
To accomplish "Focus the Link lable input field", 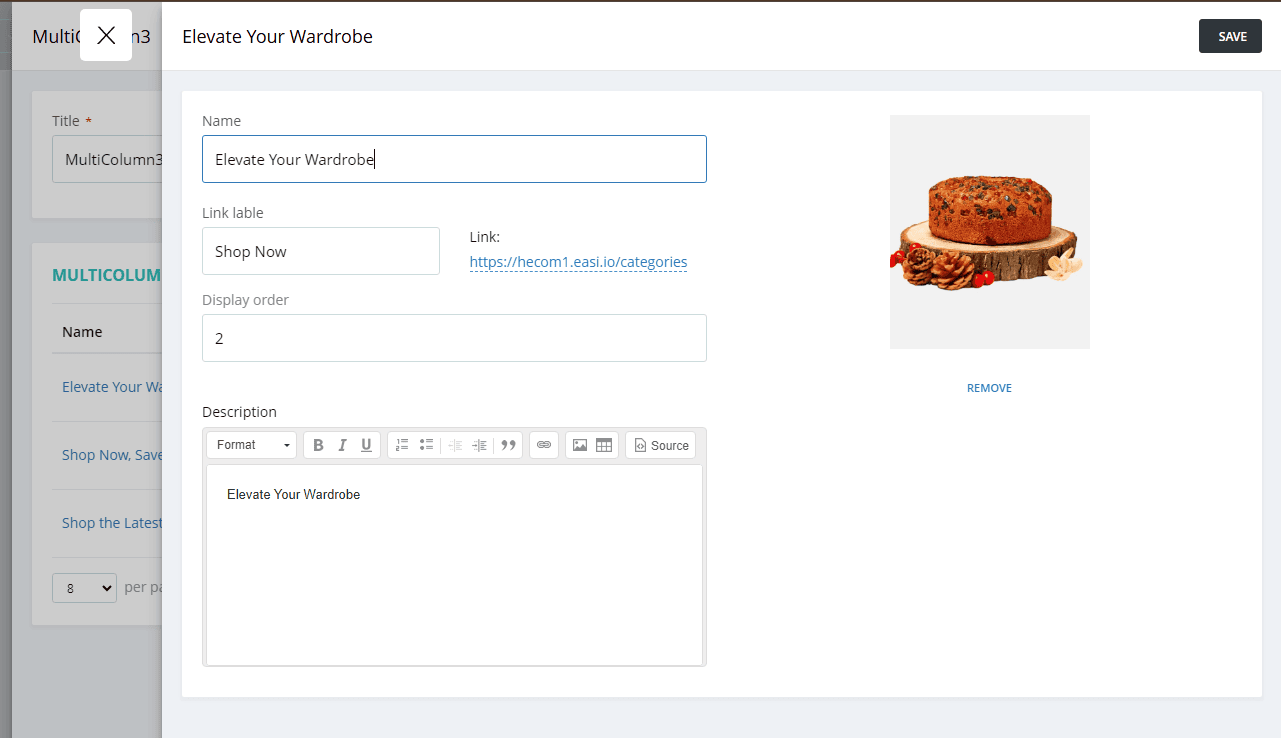I will click(320, 251).
